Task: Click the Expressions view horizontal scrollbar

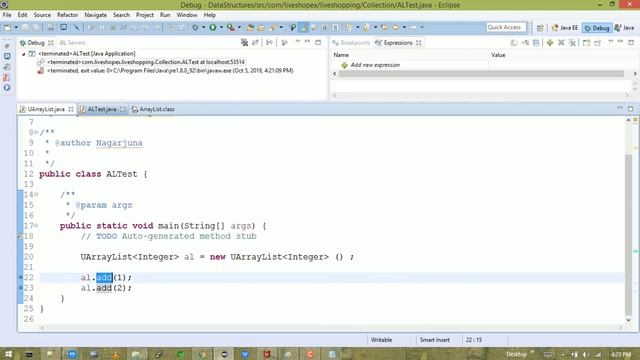Action: pyautogui.click(x=481, y=74)
